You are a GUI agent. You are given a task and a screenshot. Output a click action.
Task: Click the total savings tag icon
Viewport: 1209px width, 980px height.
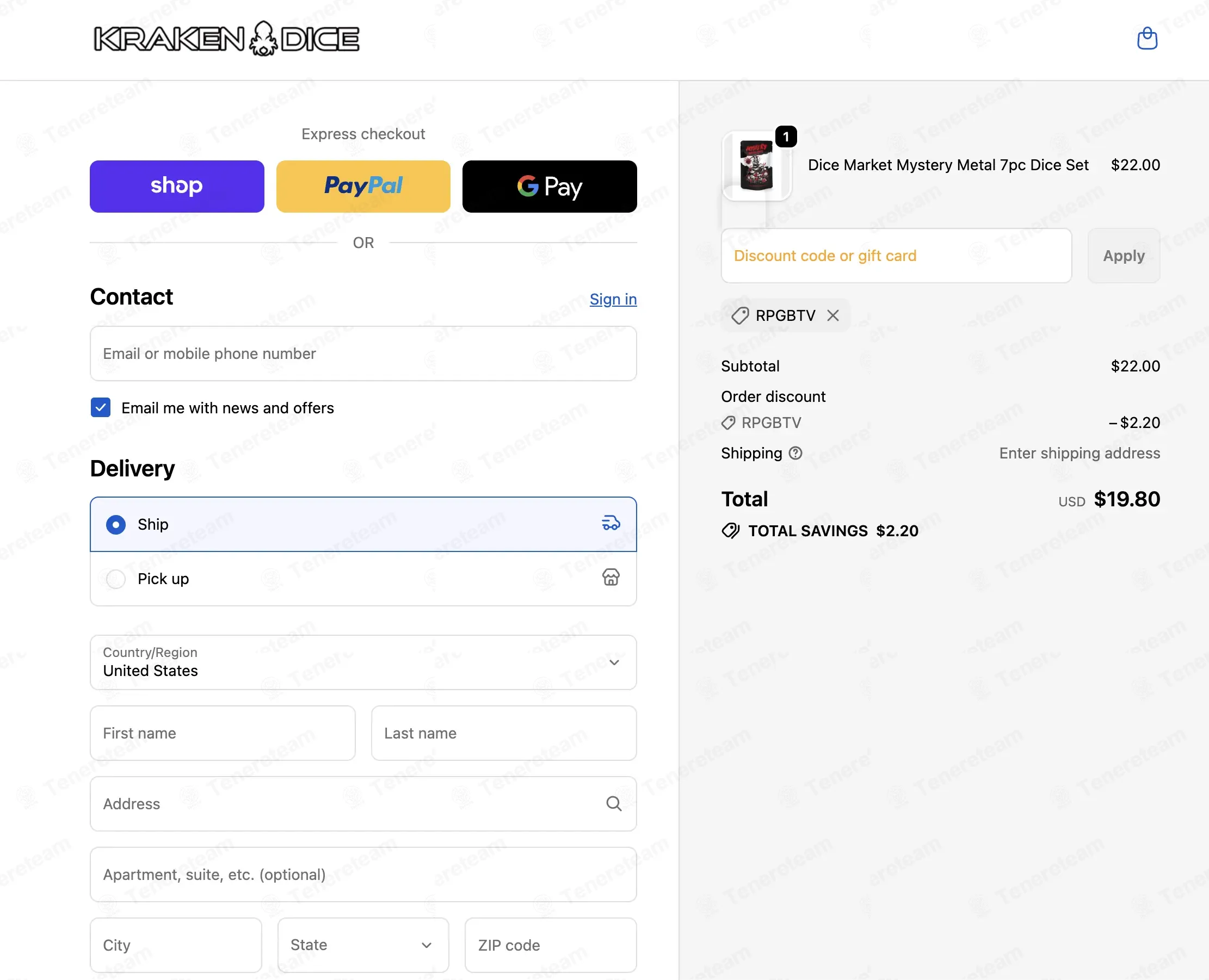731,531
